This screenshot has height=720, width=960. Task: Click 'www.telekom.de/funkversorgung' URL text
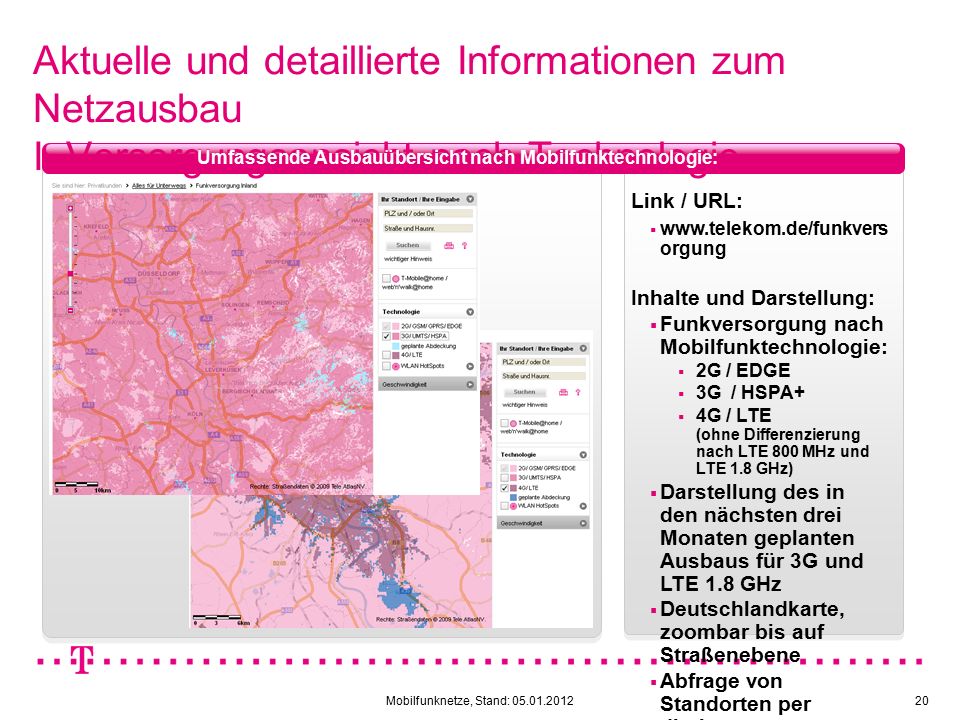click(x=773, y=238)
